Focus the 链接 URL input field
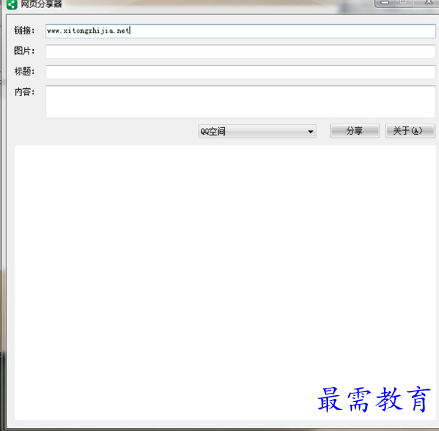This screenshot has width=439, height=431. coord(240,31)
